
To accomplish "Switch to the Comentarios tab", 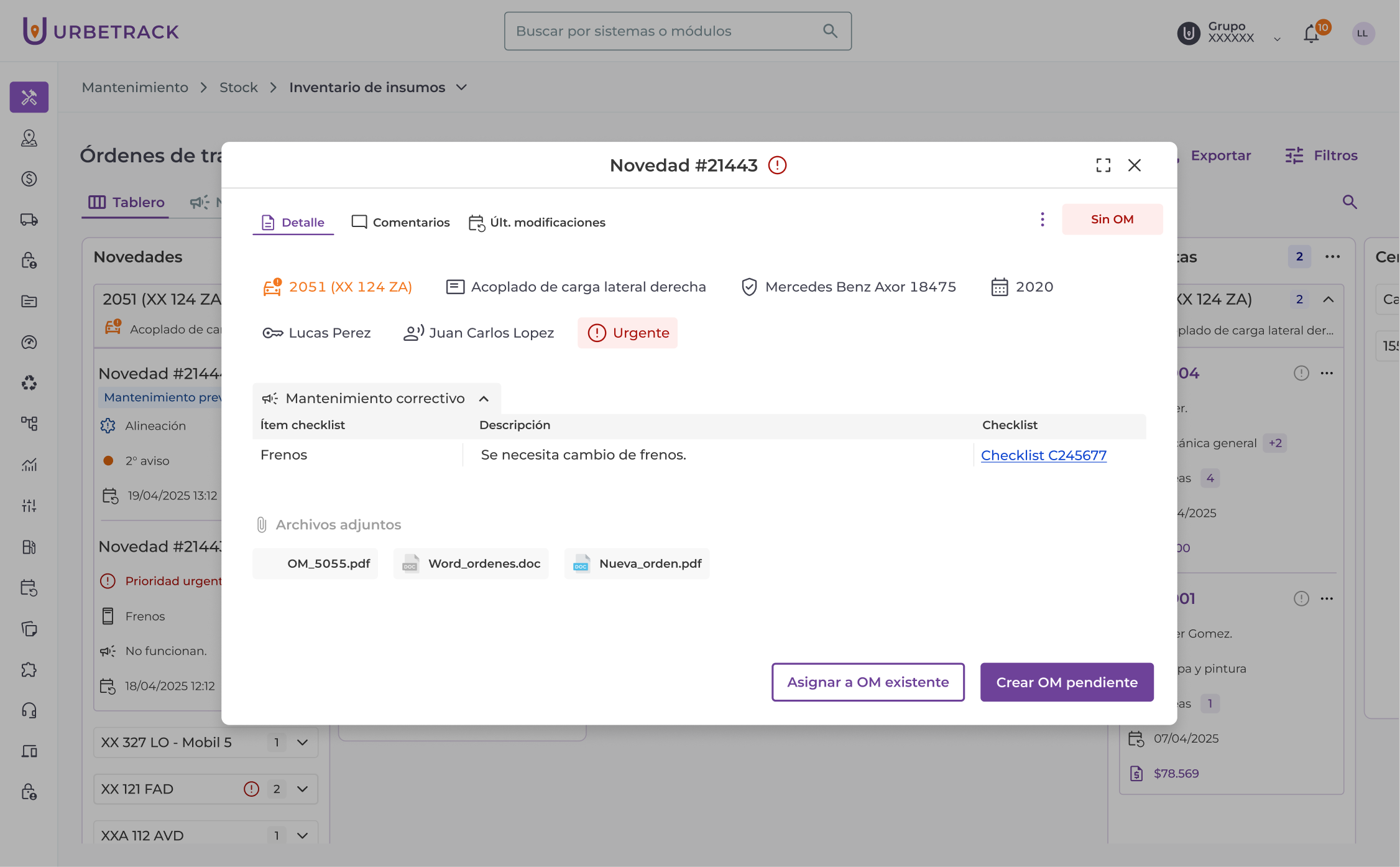I will pos(400,223).
